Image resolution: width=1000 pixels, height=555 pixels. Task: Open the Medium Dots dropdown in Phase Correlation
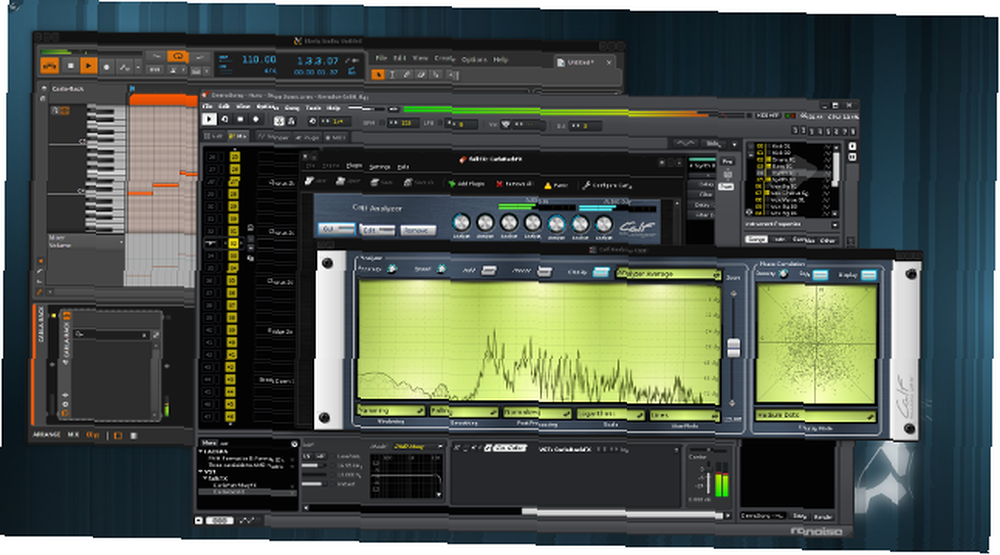click(815, 415)
